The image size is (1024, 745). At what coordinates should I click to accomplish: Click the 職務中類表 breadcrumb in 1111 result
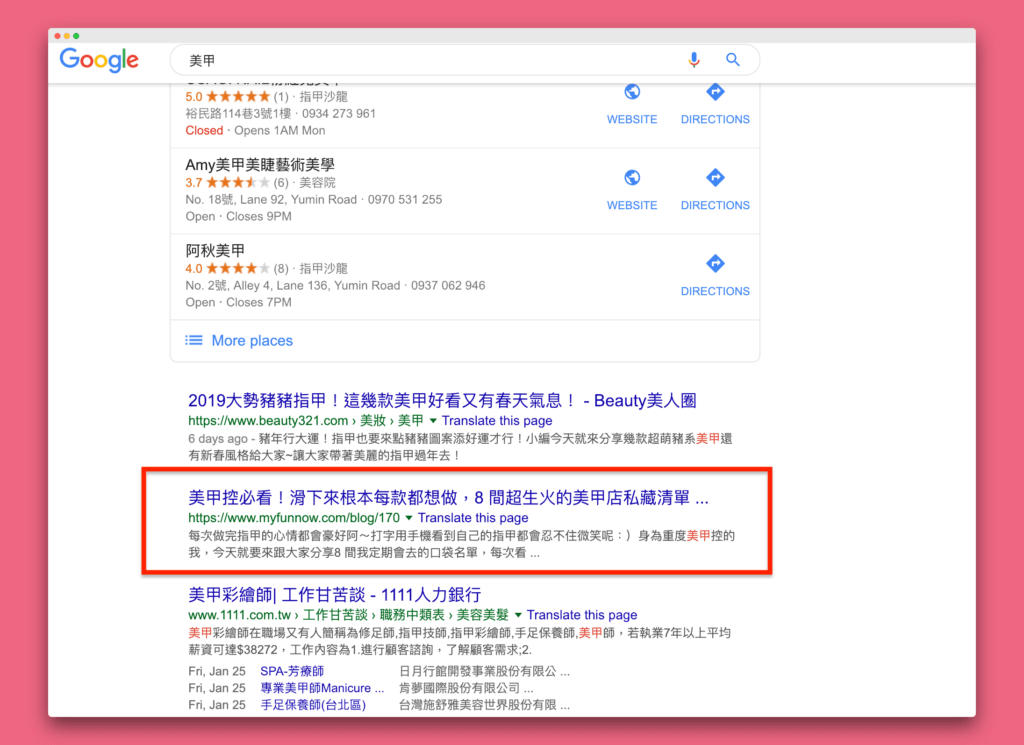412,615
